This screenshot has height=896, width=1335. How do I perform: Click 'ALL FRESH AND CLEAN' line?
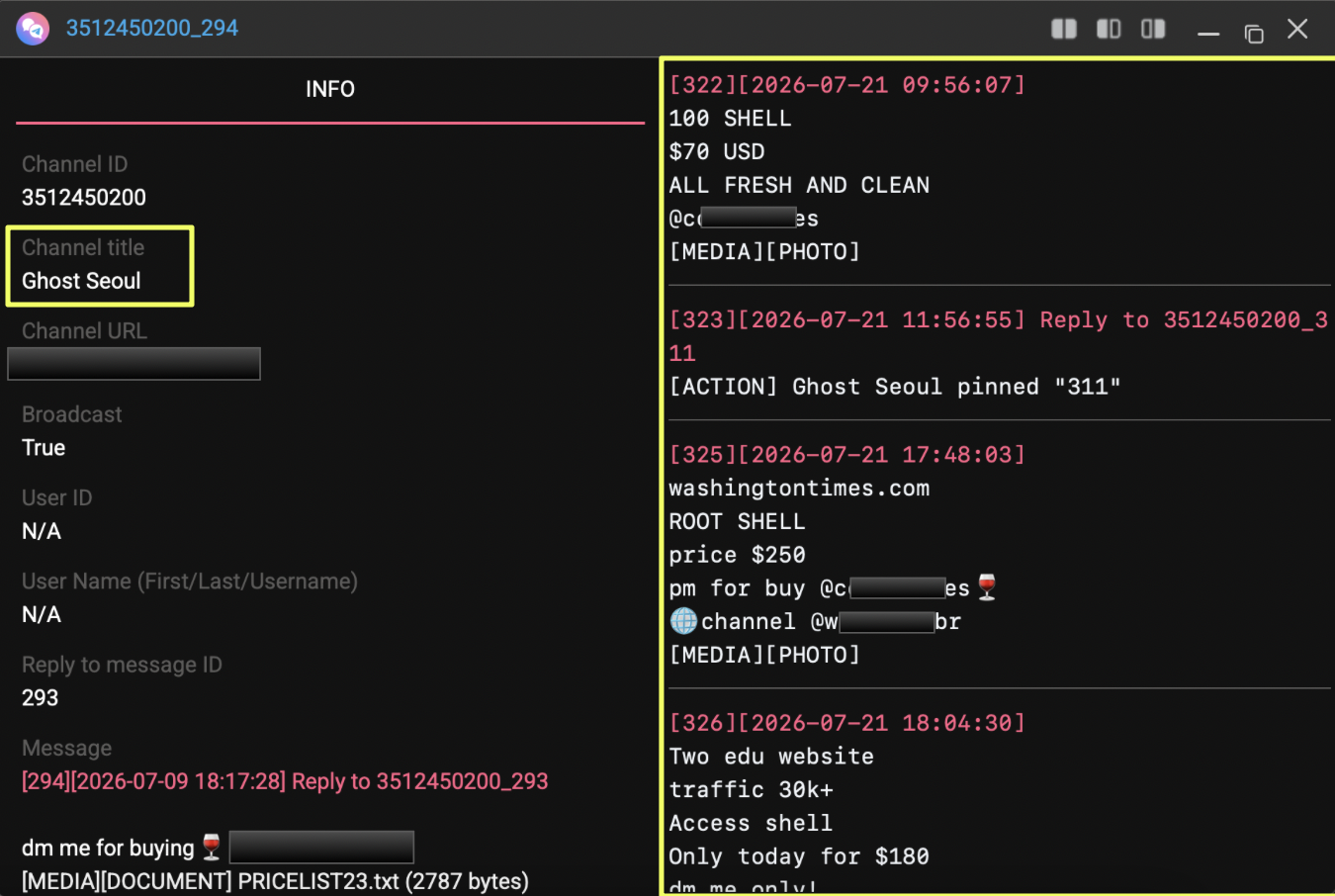(799, 186)
